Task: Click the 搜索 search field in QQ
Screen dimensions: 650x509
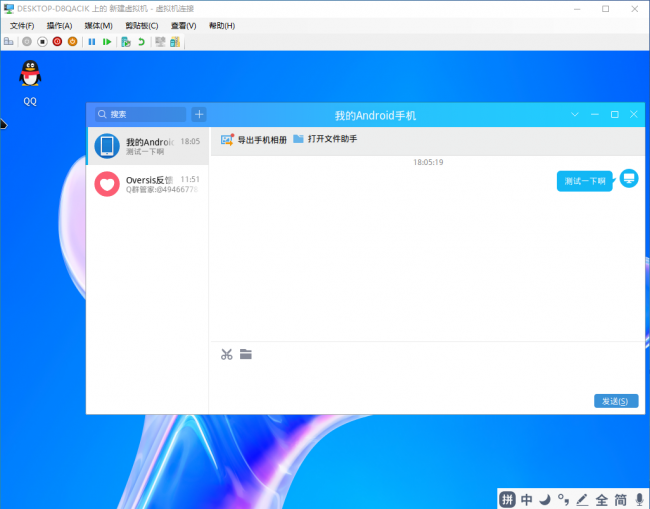Action: (141, 114)
